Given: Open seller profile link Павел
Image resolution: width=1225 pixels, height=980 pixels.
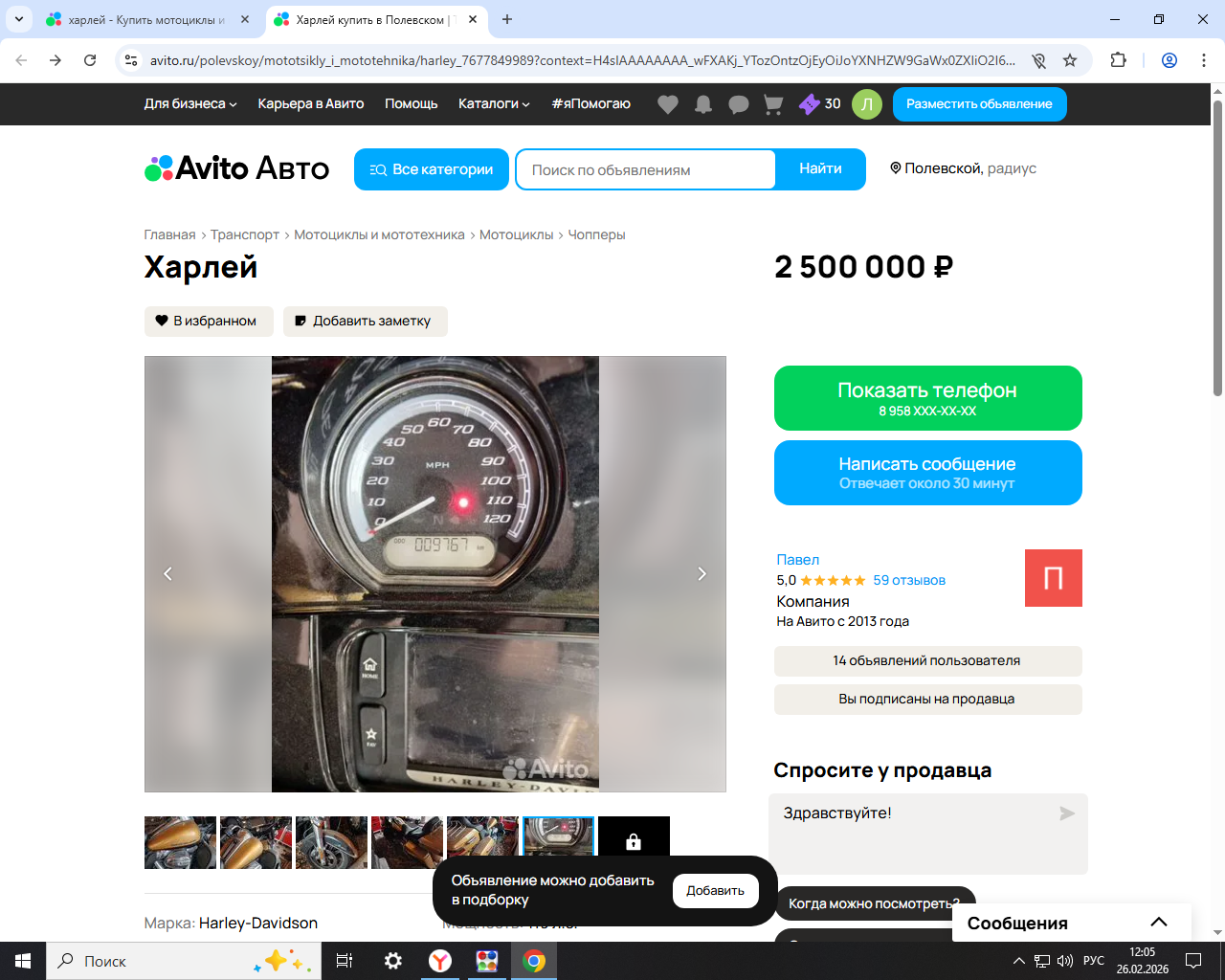Looking at the screenshot, I should 798,560.
